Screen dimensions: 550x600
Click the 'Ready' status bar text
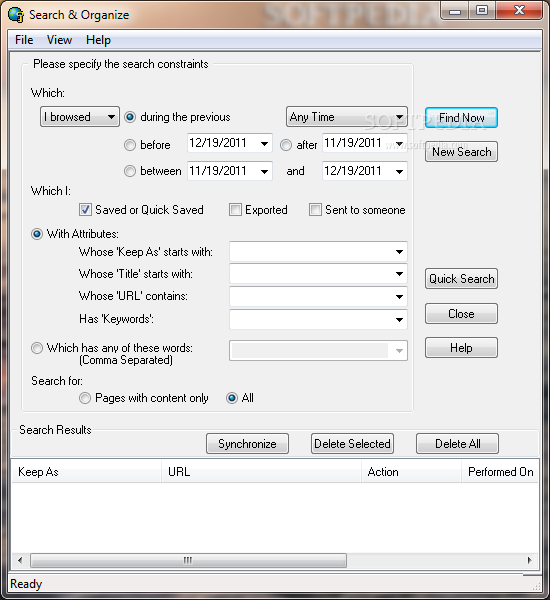[x=26, y=584]
